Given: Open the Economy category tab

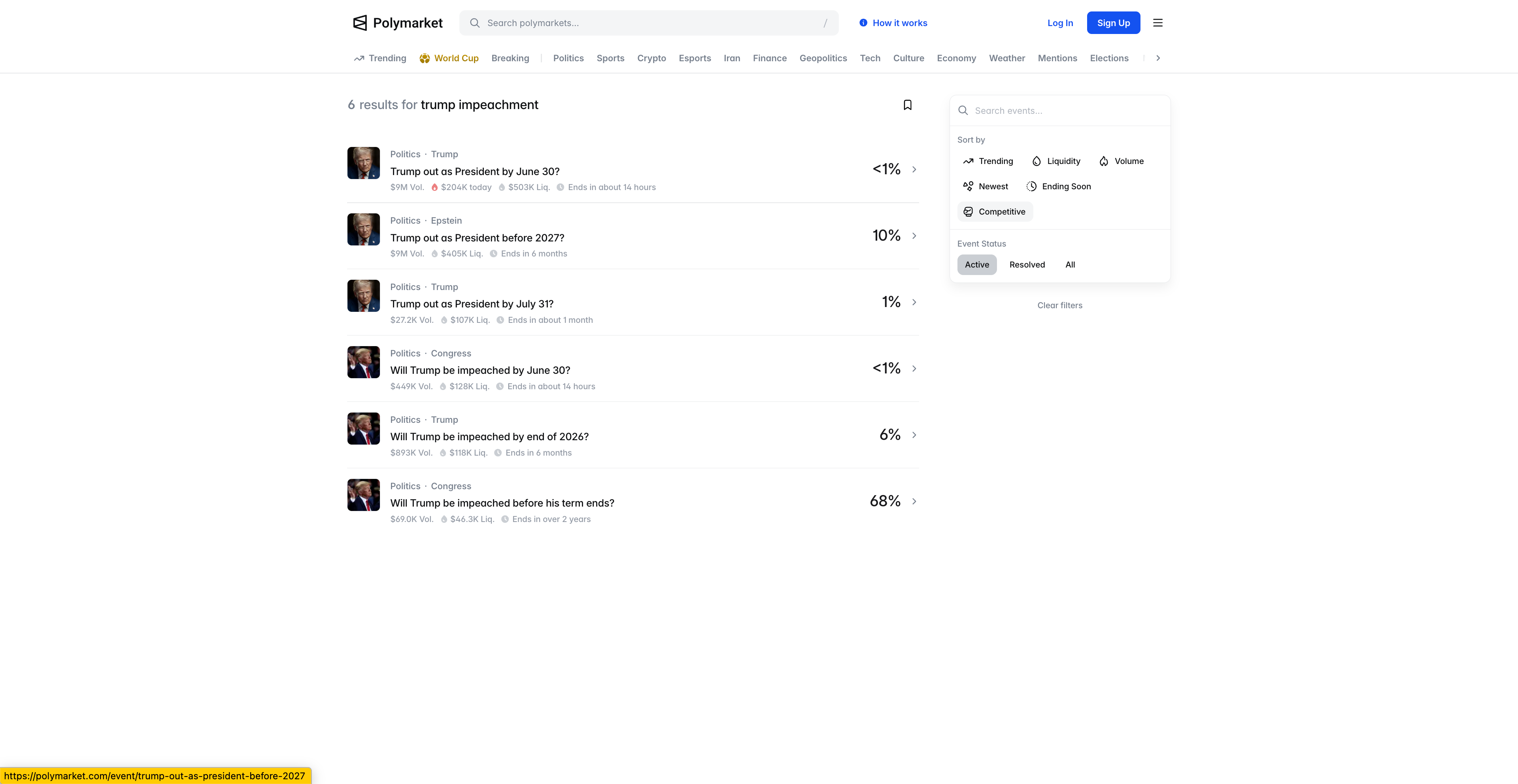Looking at the screenshot, I should (x=956, y=58).
